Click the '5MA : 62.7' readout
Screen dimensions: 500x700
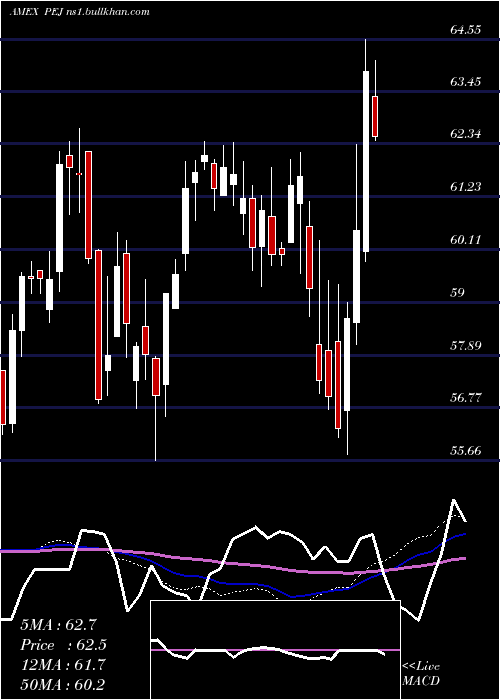(x=58, y=625)
